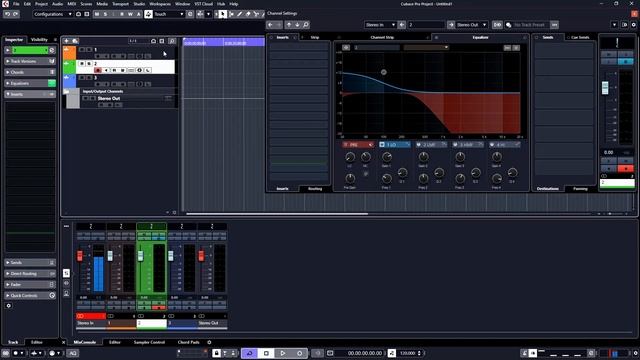
Task: Click the track preset icon beside No Track Preset
Action: coord(509,25)
